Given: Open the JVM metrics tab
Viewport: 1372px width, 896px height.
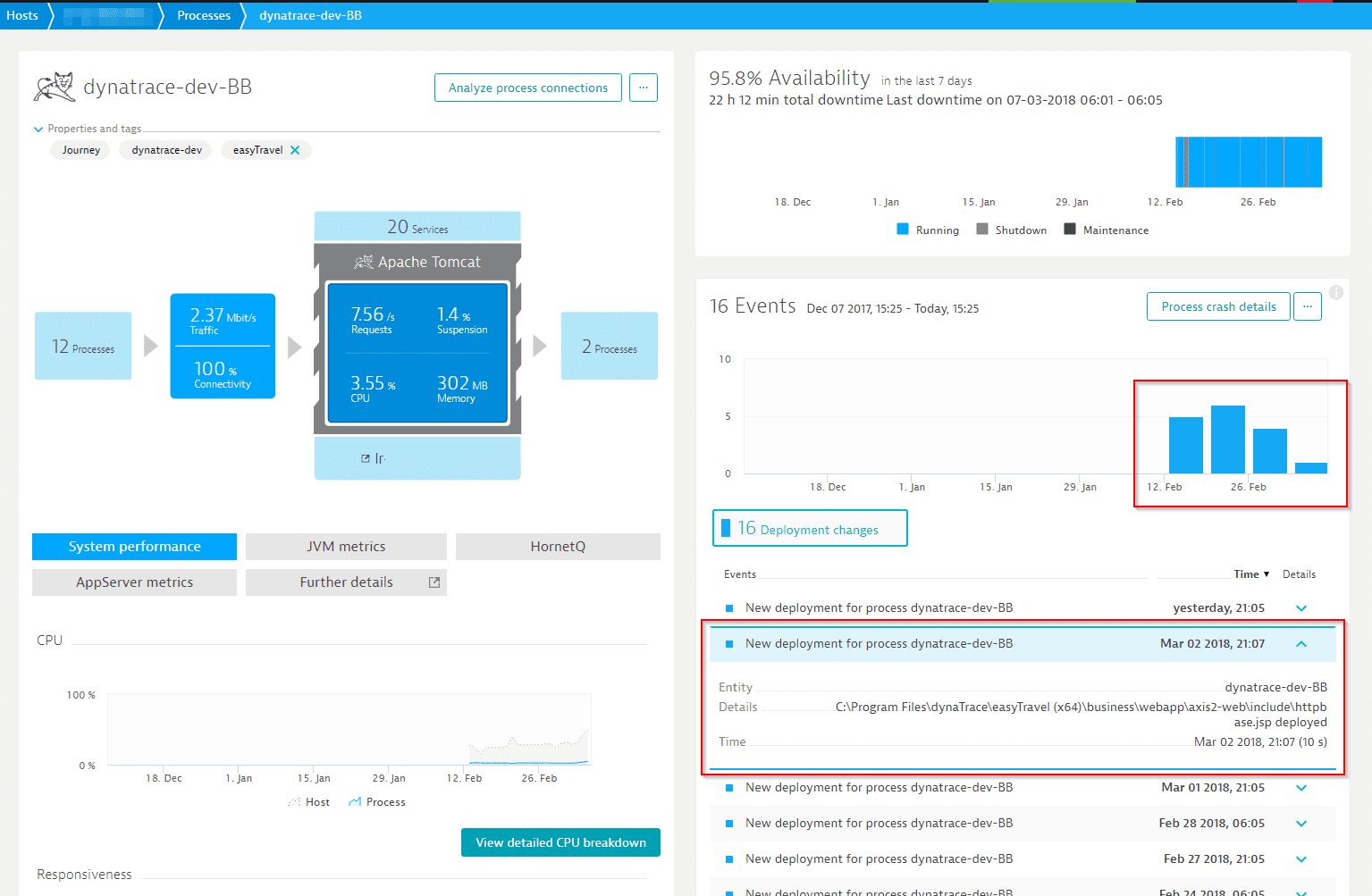Looking at the screenshot, I should (346, 547).
